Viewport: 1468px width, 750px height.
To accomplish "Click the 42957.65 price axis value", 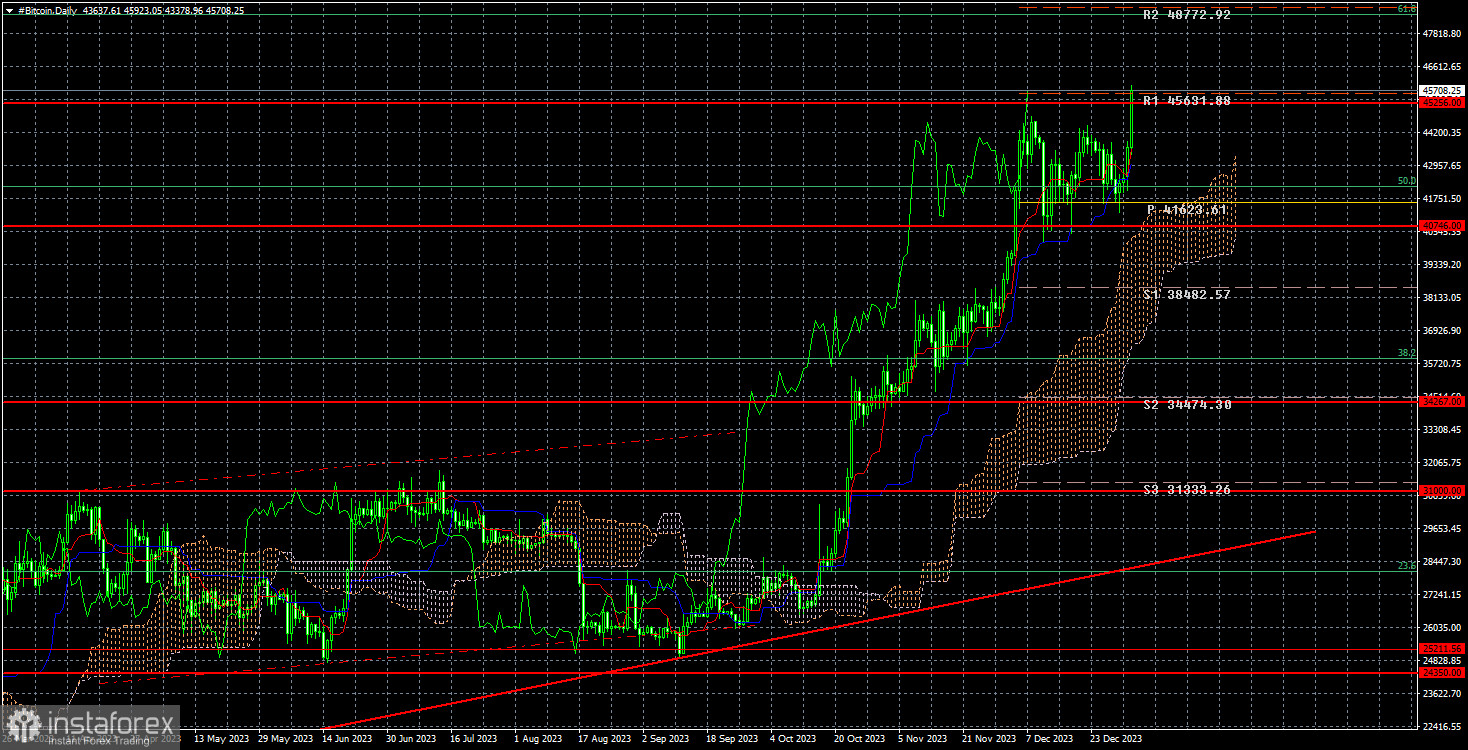I will pyautogui.click(x=1442, y=166).
